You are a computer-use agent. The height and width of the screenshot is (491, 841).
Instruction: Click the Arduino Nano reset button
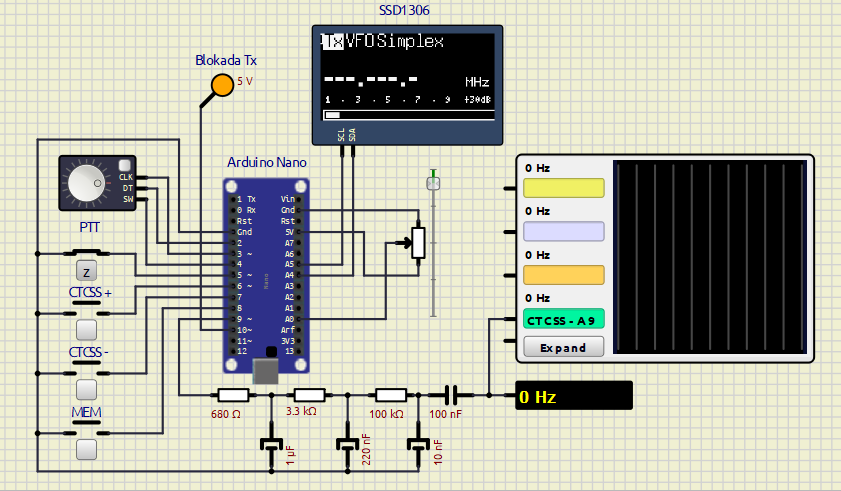pyautogui.click(x=271, y=351)
